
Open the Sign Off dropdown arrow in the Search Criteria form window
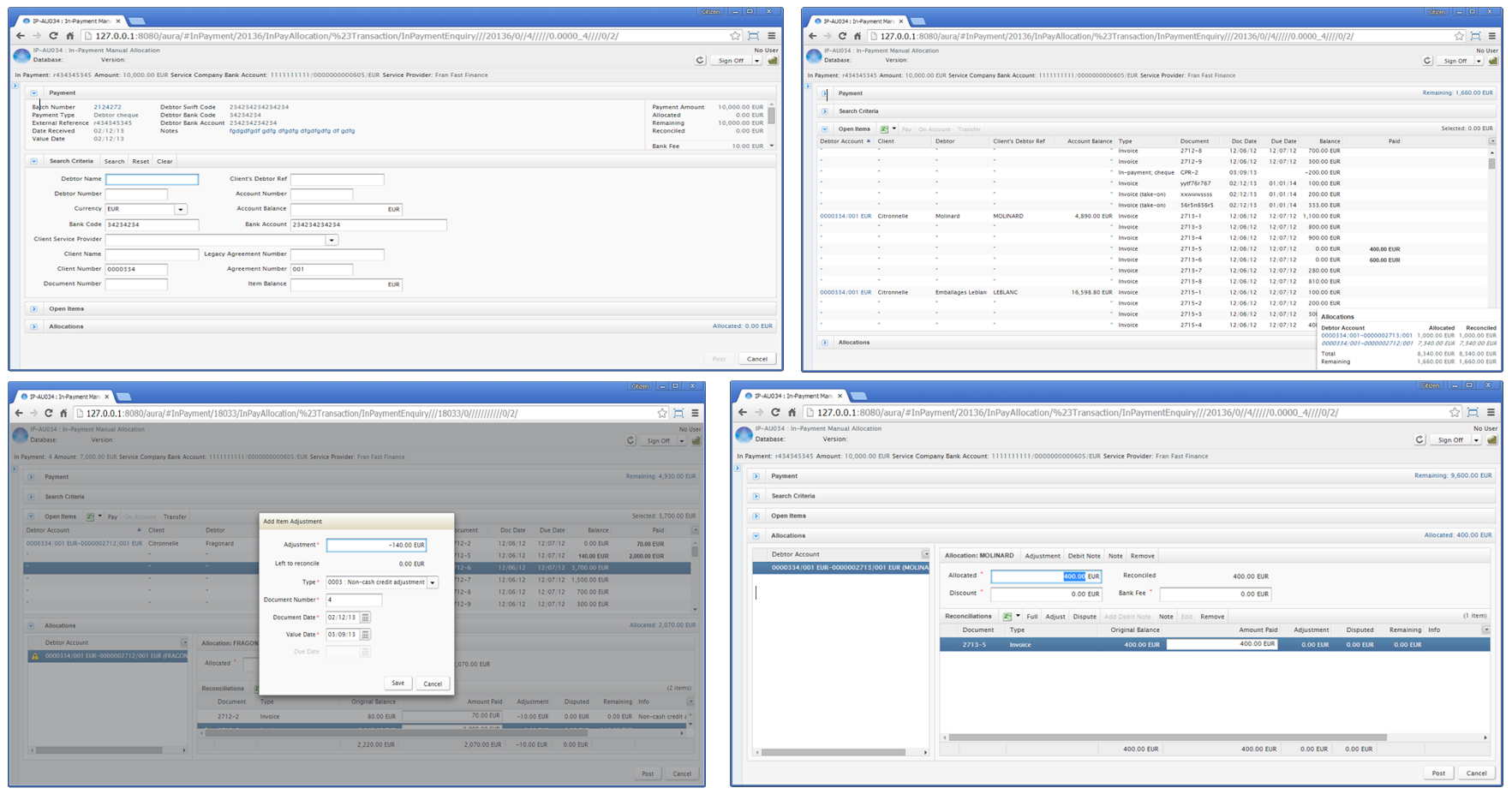[x=756, y=61]
